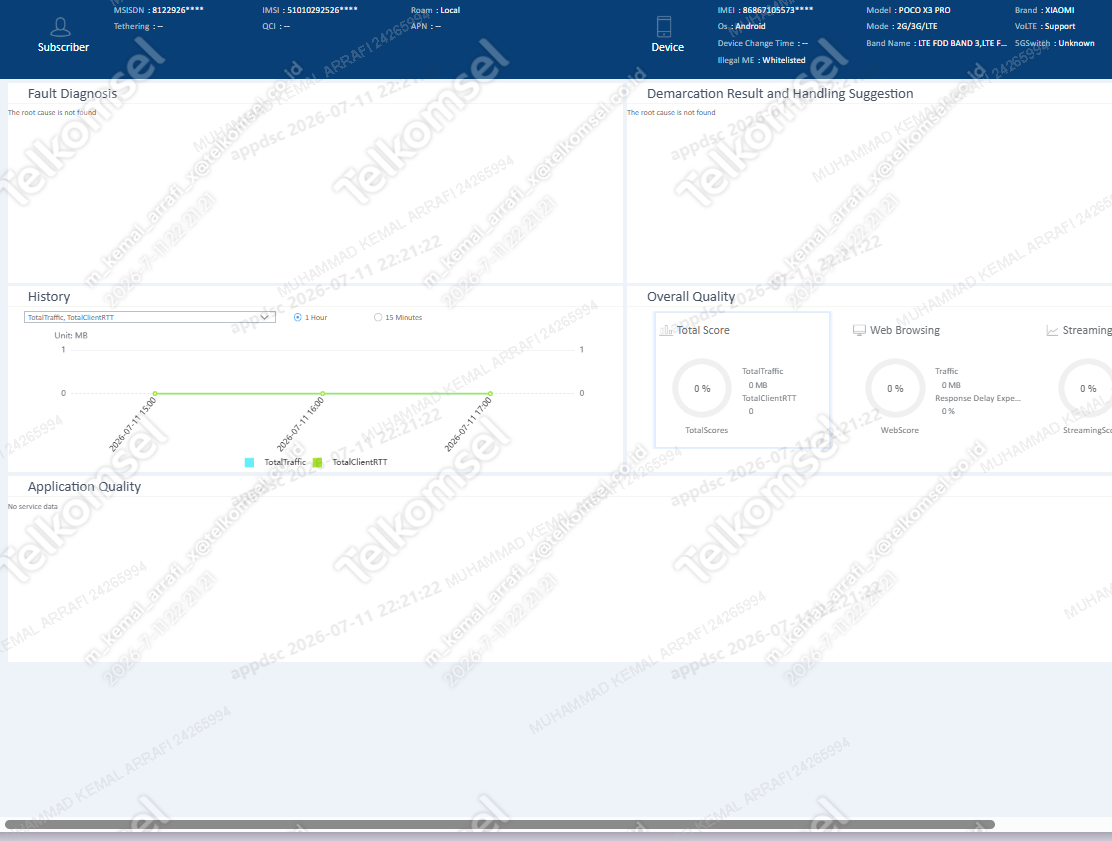The image size is (1112, 841).
Task: Click the 2026-07-11 17:00 chart point
Action: [490, 394]
